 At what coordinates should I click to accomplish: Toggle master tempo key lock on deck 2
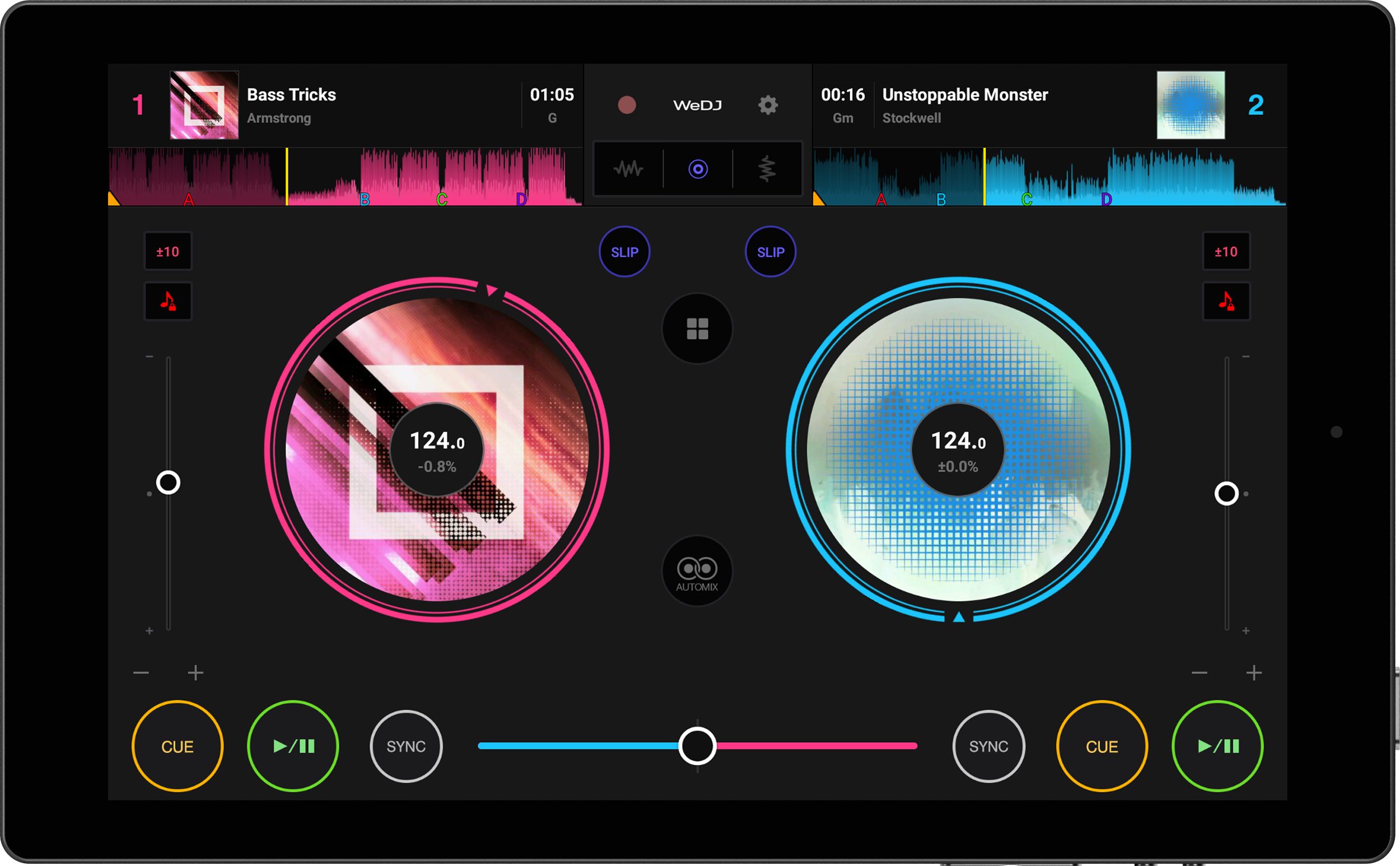[1226, 301]
